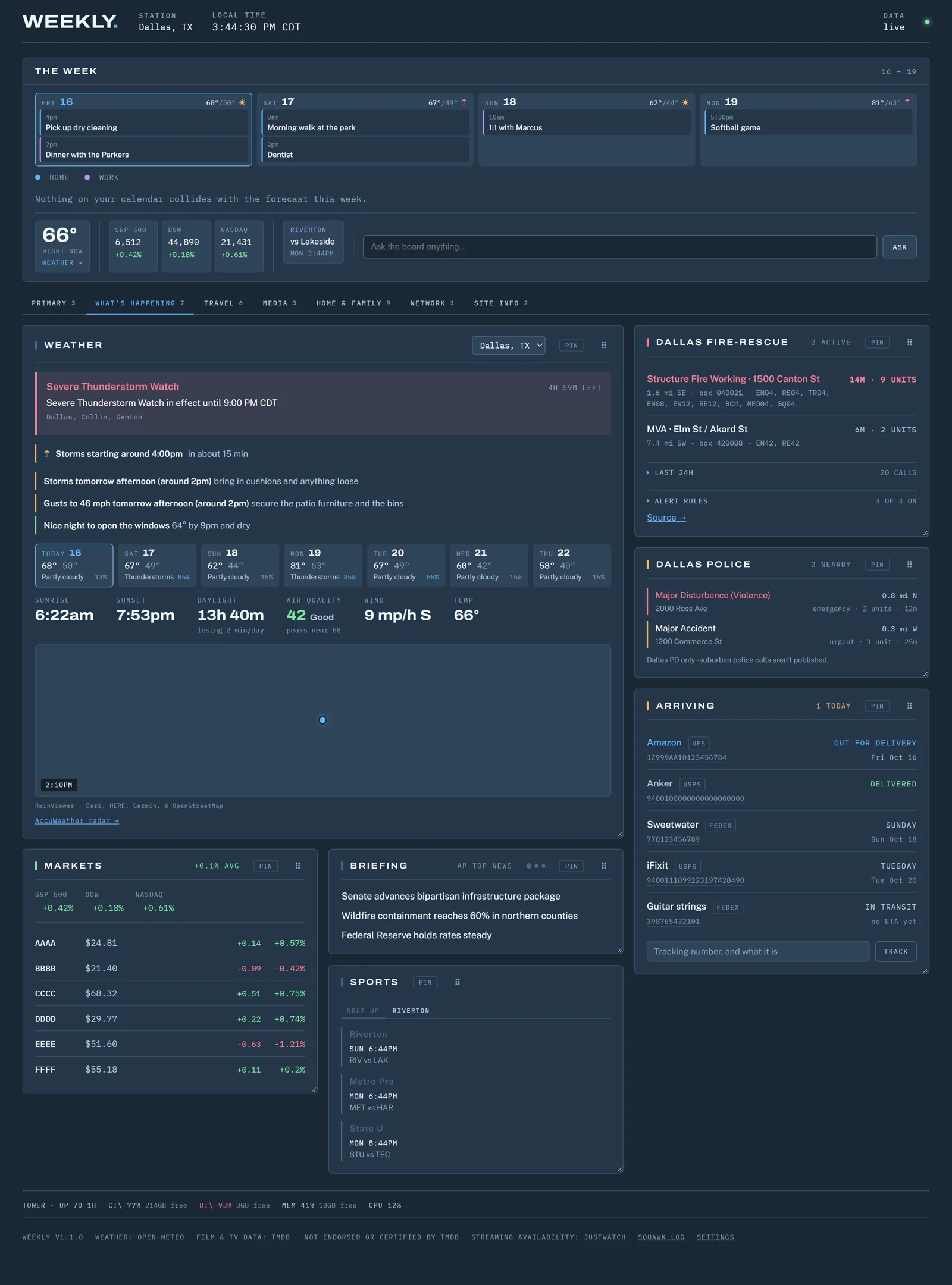
Task: Click the Dallas Police panel grip icon
Action: [909, 564]
